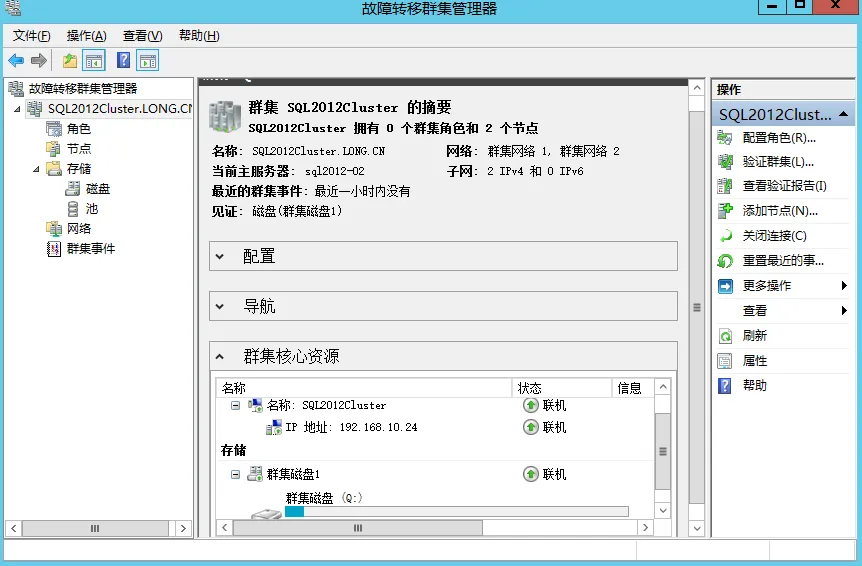Click the blue Back arrow in toolbar
The image size is (862, 566).
(16, 60)
